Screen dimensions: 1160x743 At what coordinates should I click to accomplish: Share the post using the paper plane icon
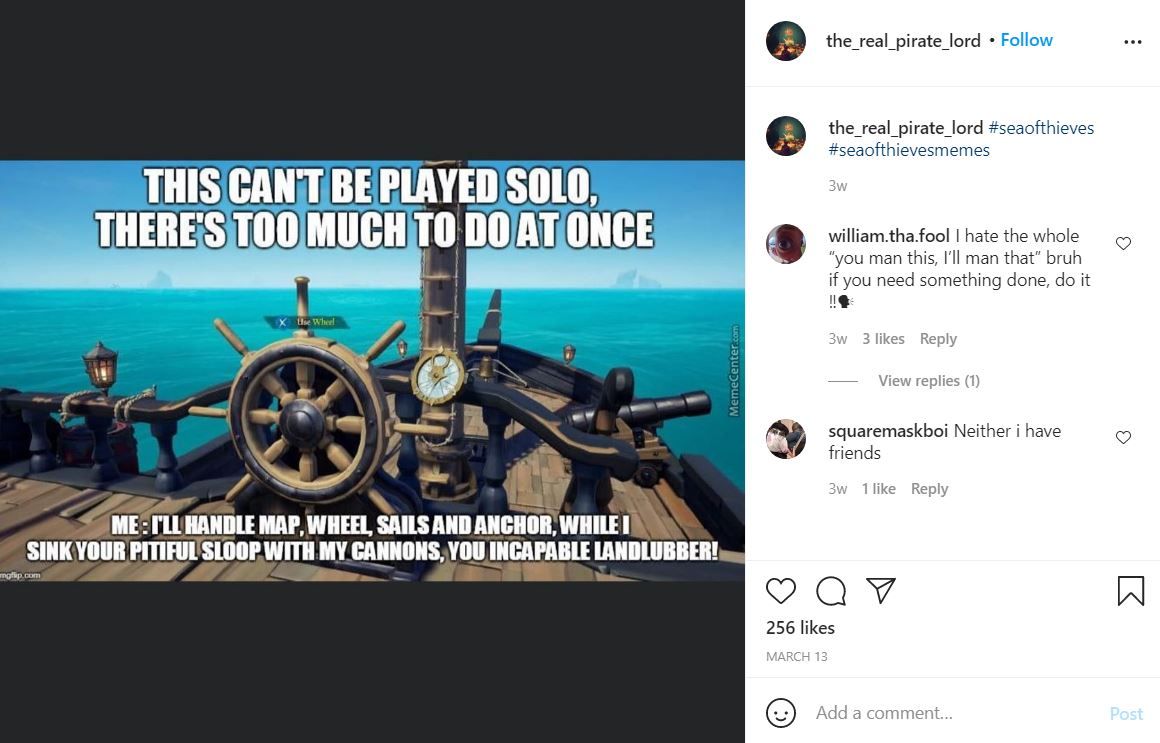click(880, 591)
